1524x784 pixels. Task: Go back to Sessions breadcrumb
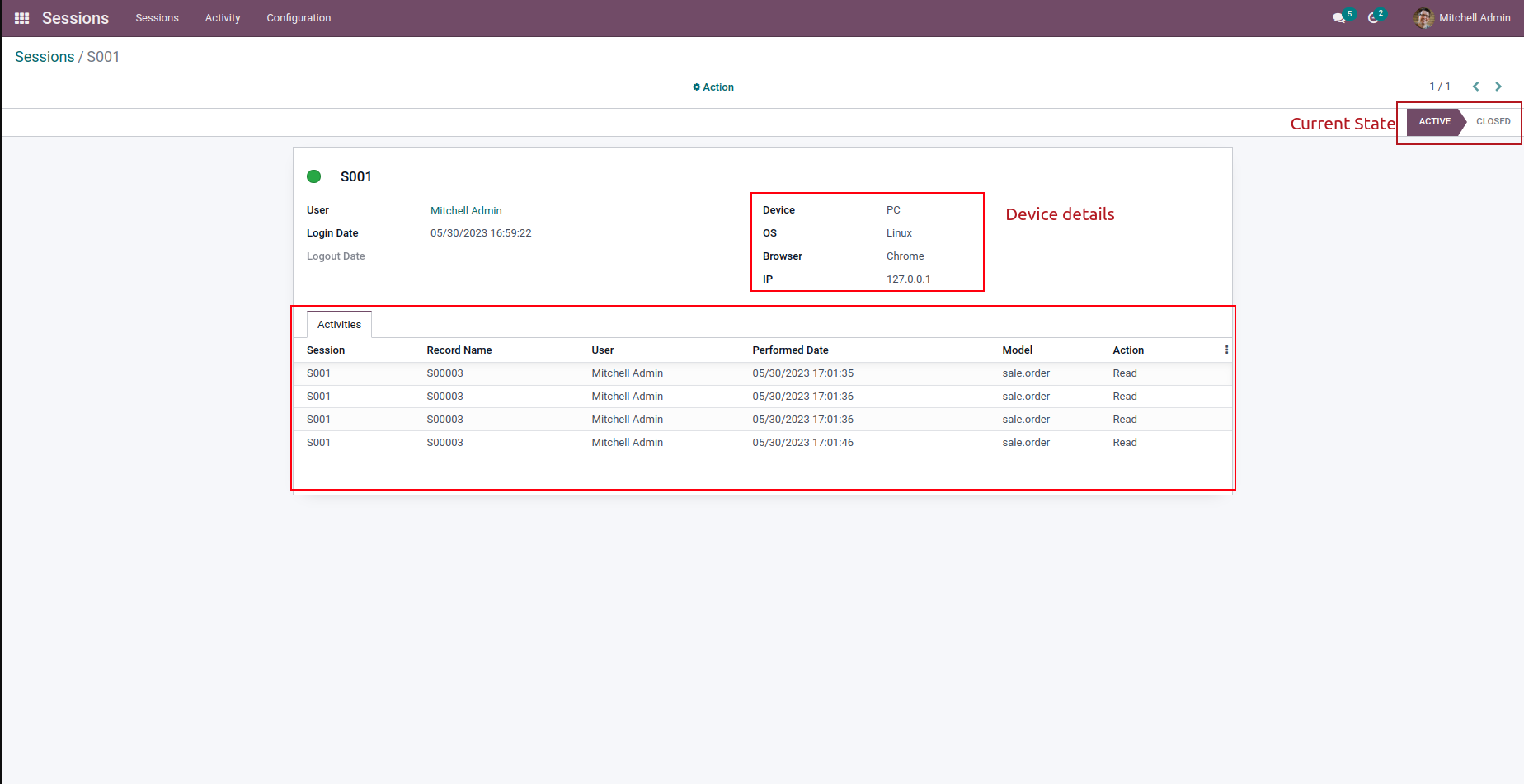click(45, 57)
